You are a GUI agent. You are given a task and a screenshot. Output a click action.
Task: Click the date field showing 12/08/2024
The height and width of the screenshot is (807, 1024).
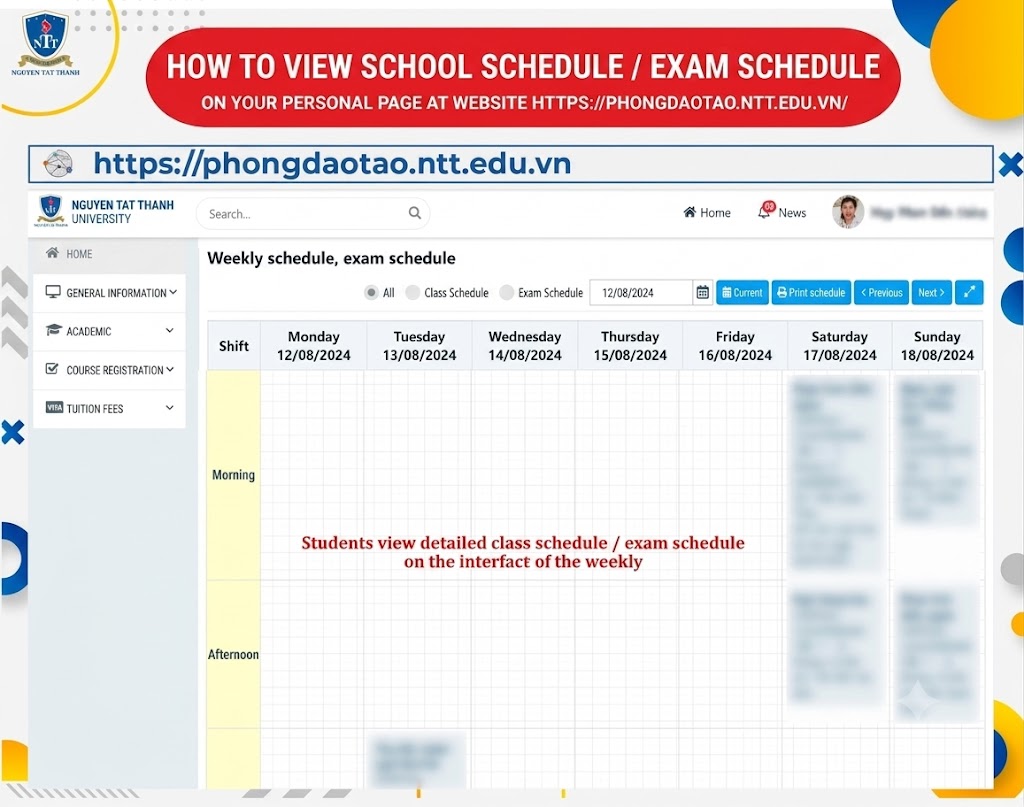point(641,293)
